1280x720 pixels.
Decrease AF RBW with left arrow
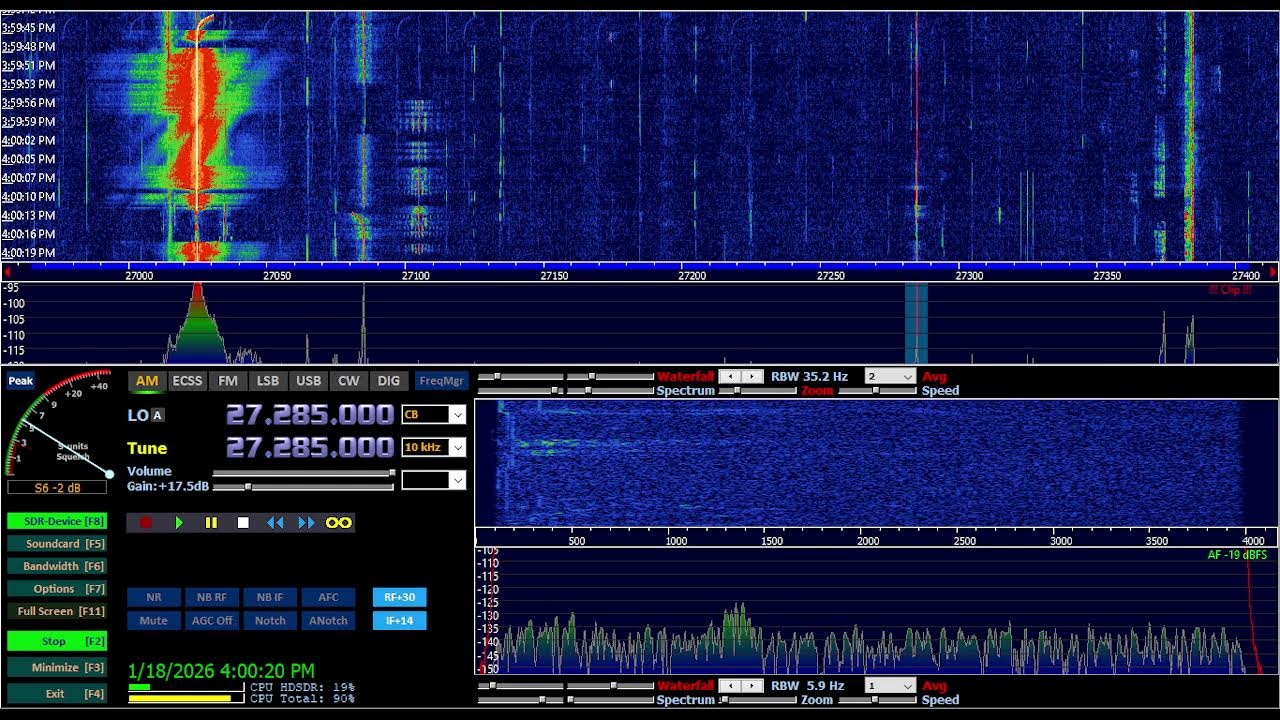click(x=729, y=686)
